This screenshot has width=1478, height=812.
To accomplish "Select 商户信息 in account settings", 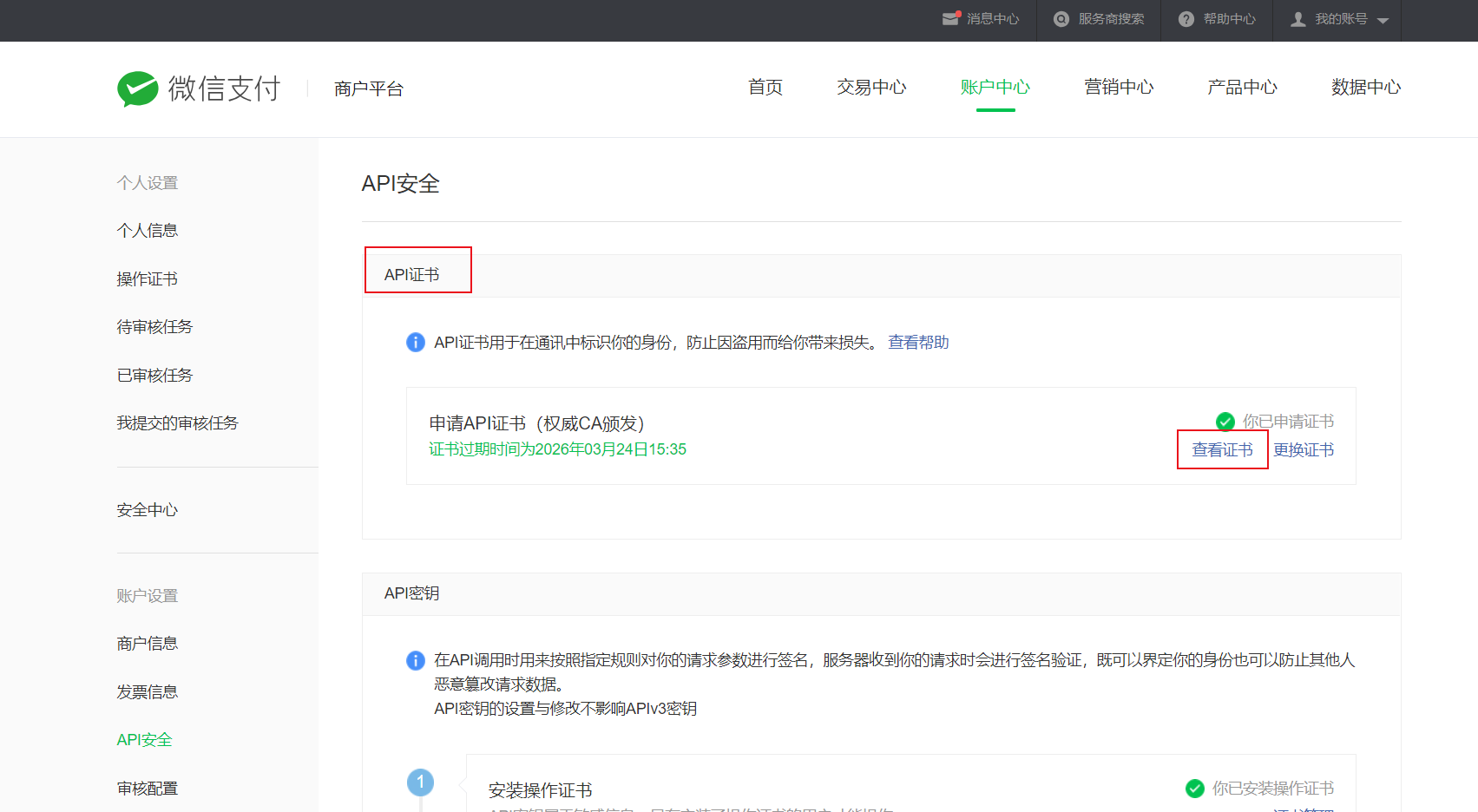I will [x=148, y=644].
